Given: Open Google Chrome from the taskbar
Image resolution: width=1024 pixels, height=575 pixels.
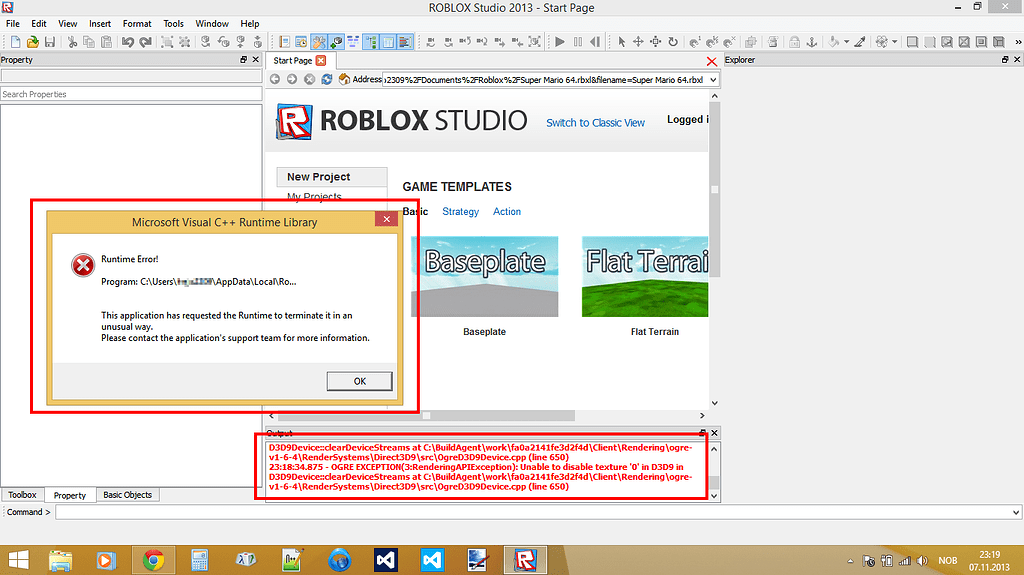Looking at the screenshot, I should tap(153, 560).
